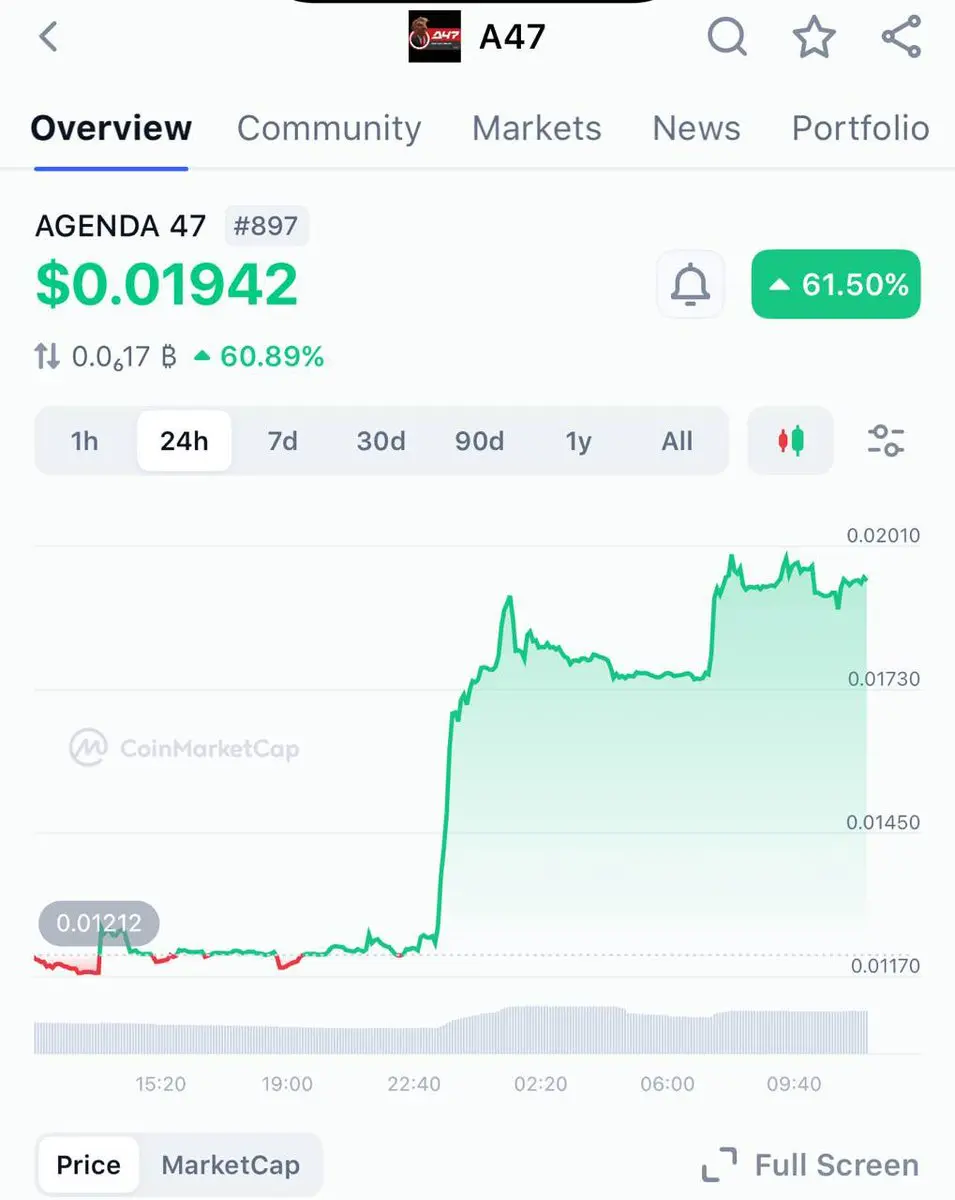
Task: Select the 1h time range
Action: pyautogui.click(x=85, y=441)
